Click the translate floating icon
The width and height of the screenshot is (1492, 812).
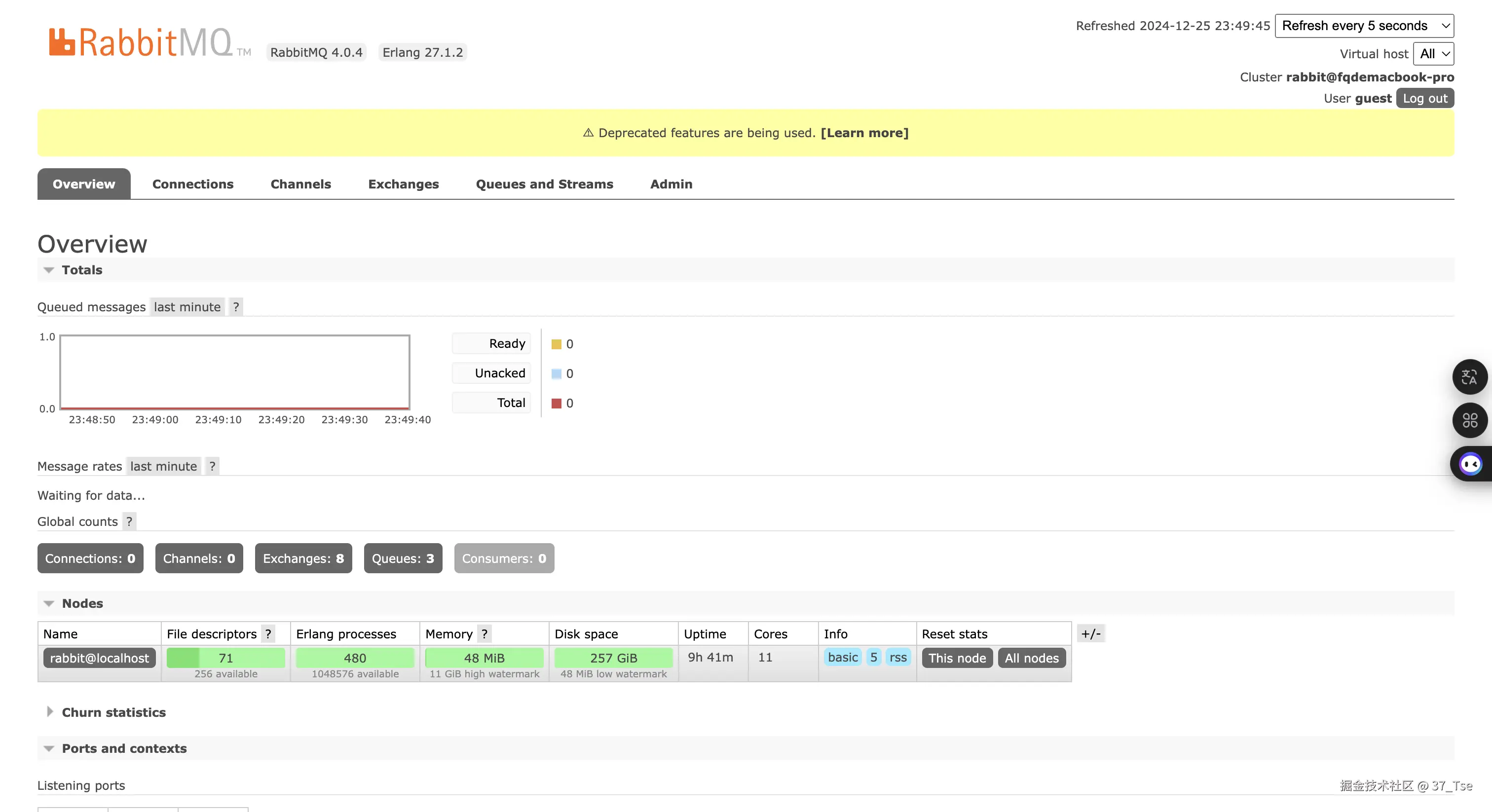point(1469,377)
